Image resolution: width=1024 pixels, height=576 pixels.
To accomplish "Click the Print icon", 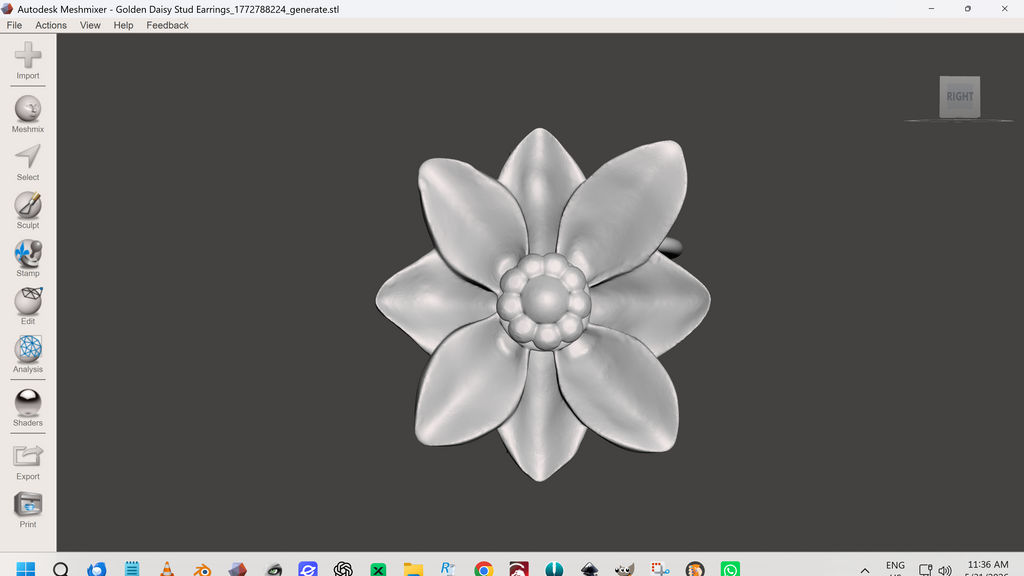I will click(x=27, y=504).
